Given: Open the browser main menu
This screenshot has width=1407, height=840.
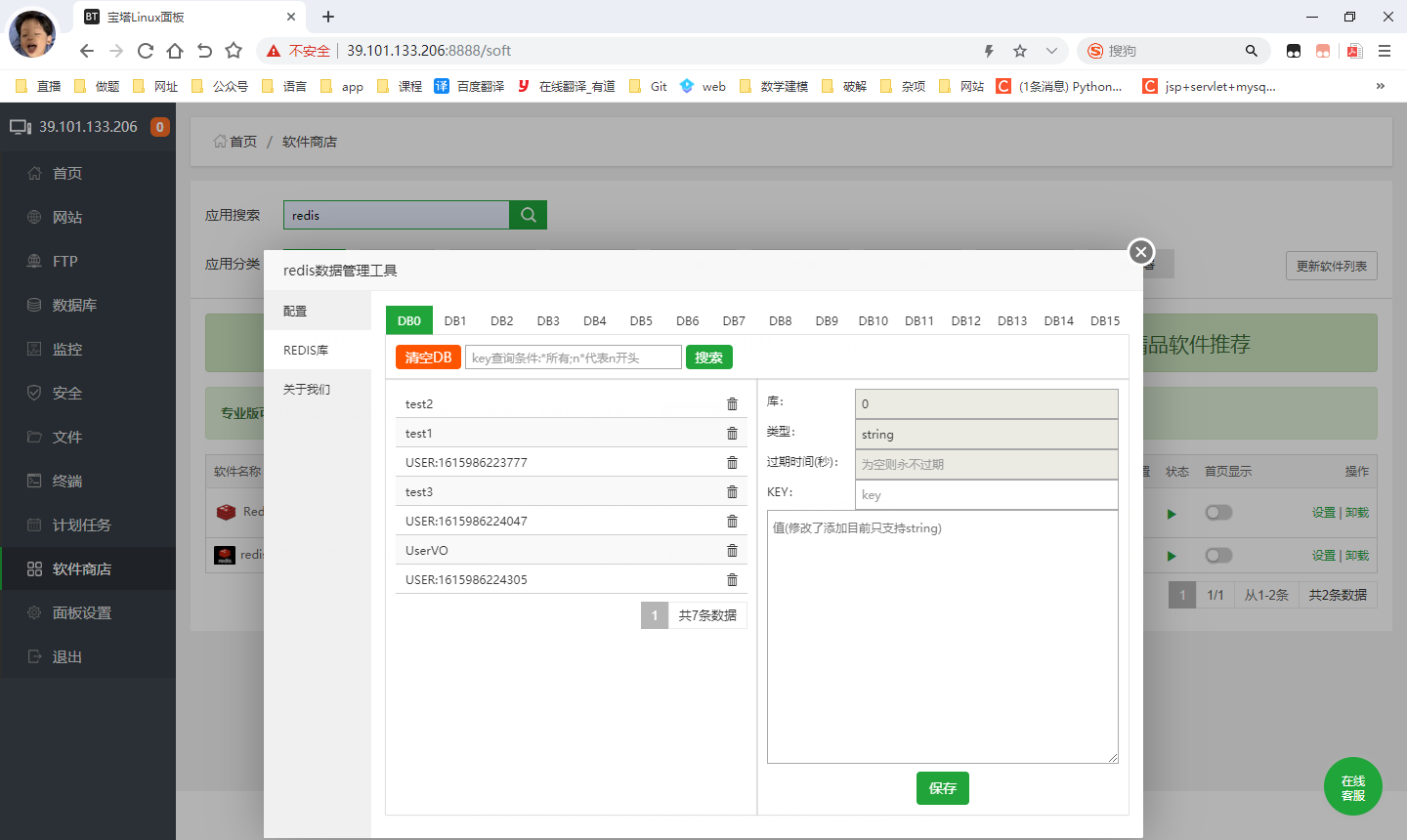Looking at the screenshot, I should [1385, 51].
